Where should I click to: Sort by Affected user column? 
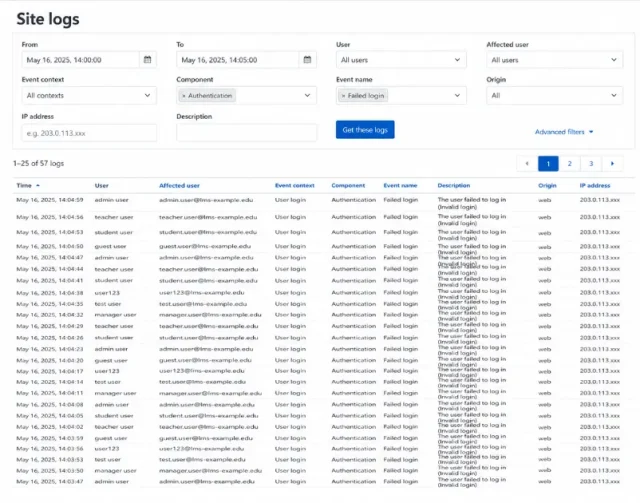[x=179, y=185]
